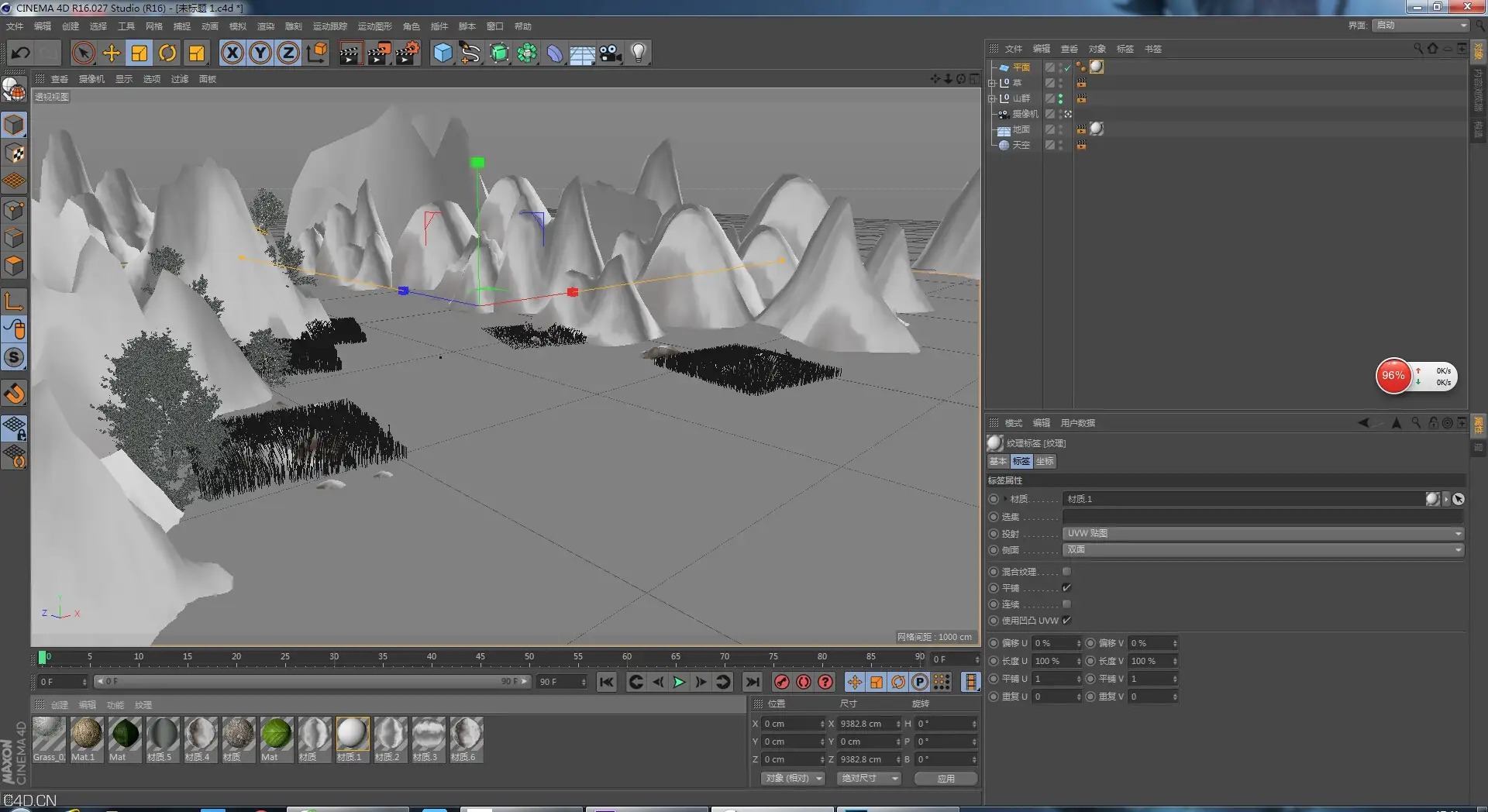Screen dimensions: 1488x812
Task: Open the spline pen tool
Action: 470,53
